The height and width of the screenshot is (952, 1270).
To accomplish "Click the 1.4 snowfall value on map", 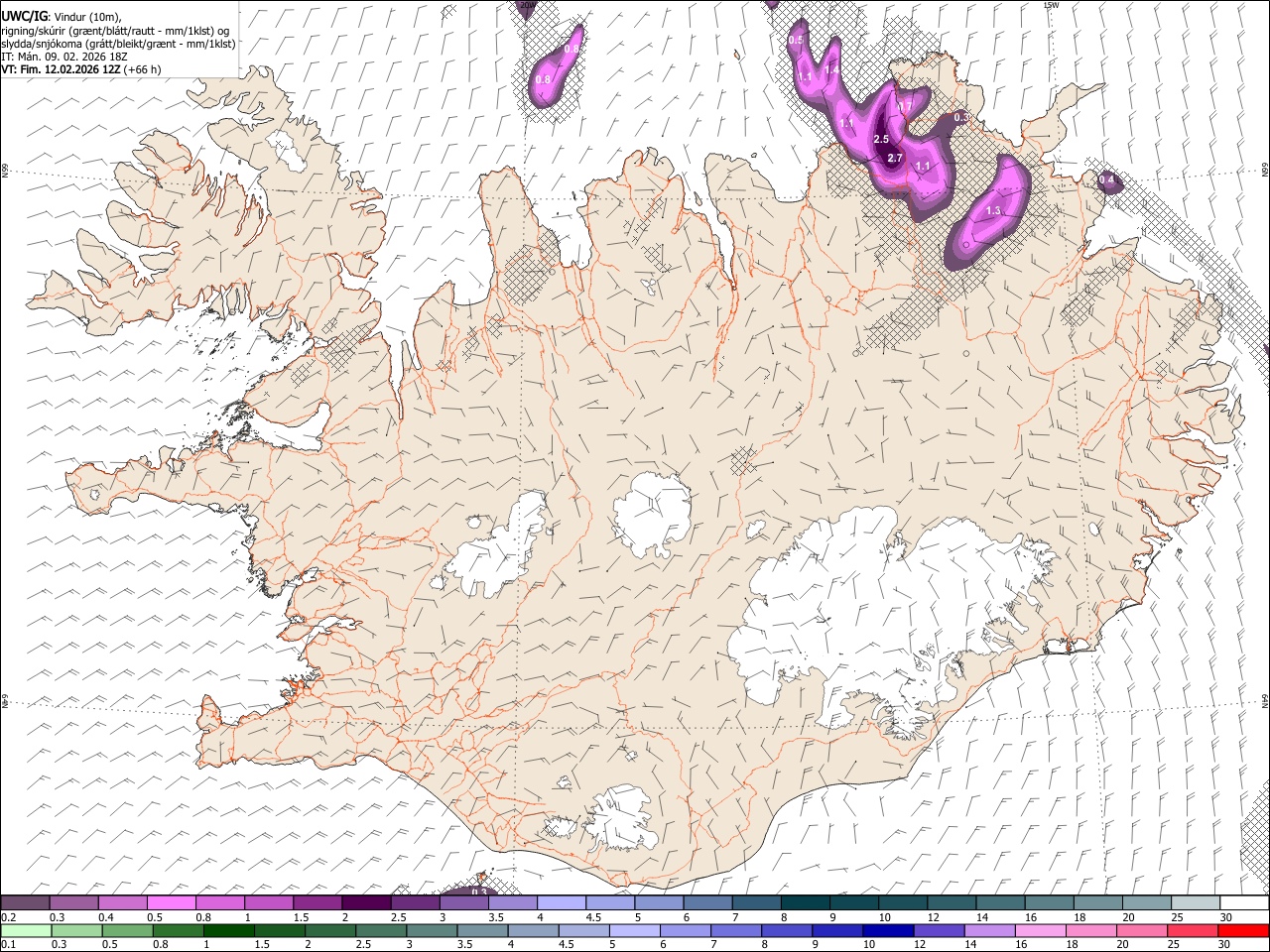I will 830,68.
